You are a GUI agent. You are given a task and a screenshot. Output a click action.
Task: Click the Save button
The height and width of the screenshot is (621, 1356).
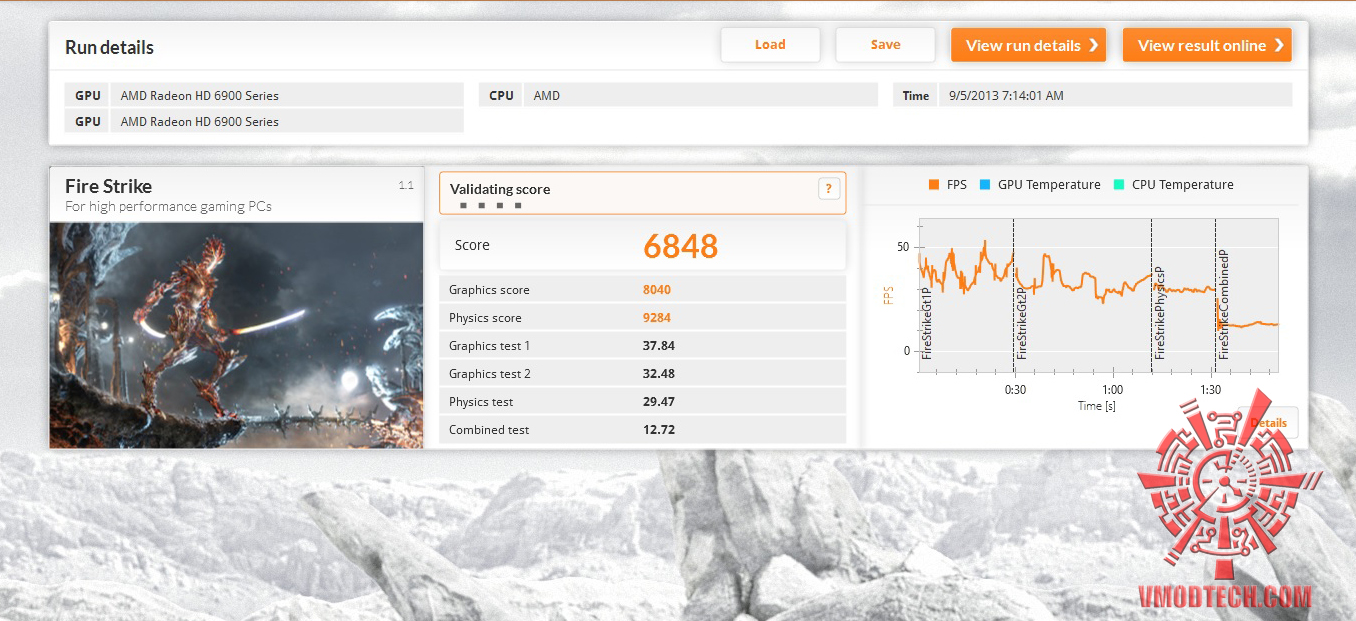[x=885, y=45]
